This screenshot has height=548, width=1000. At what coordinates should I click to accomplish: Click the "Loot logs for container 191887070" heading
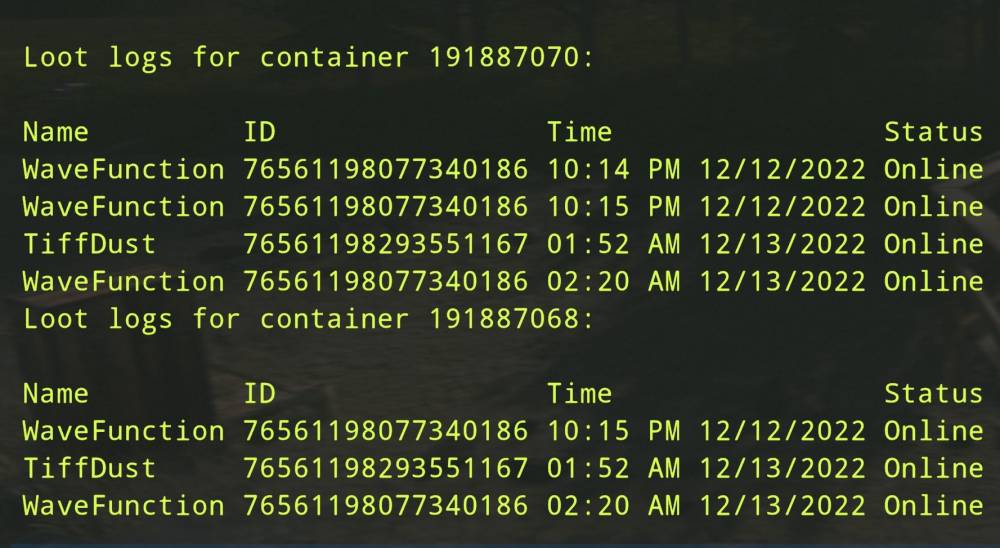(x=308, y=57)
